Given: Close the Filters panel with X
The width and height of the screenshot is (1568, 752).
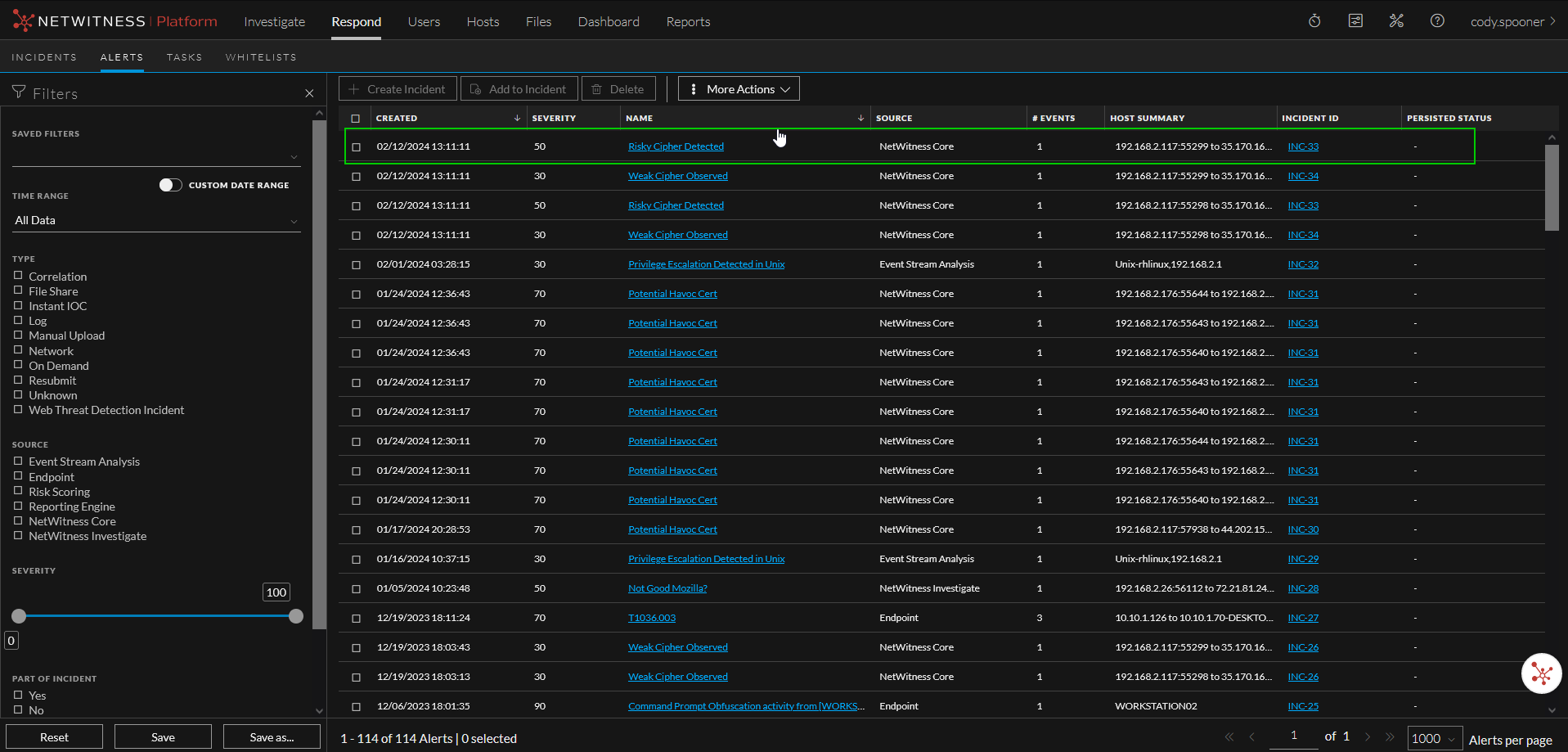Looking at the screenshot, I should click(x=309, y=93).
